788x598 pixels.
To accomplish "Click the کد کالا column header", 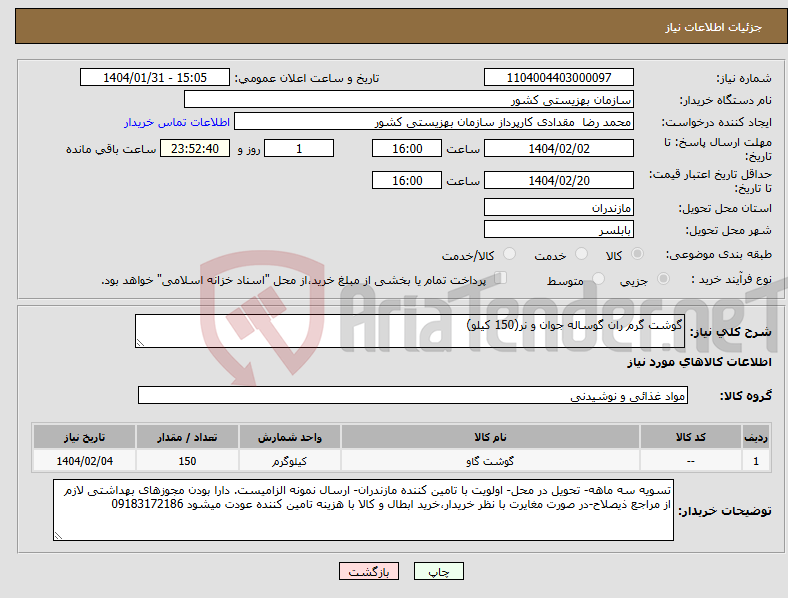I will [691, 437].
